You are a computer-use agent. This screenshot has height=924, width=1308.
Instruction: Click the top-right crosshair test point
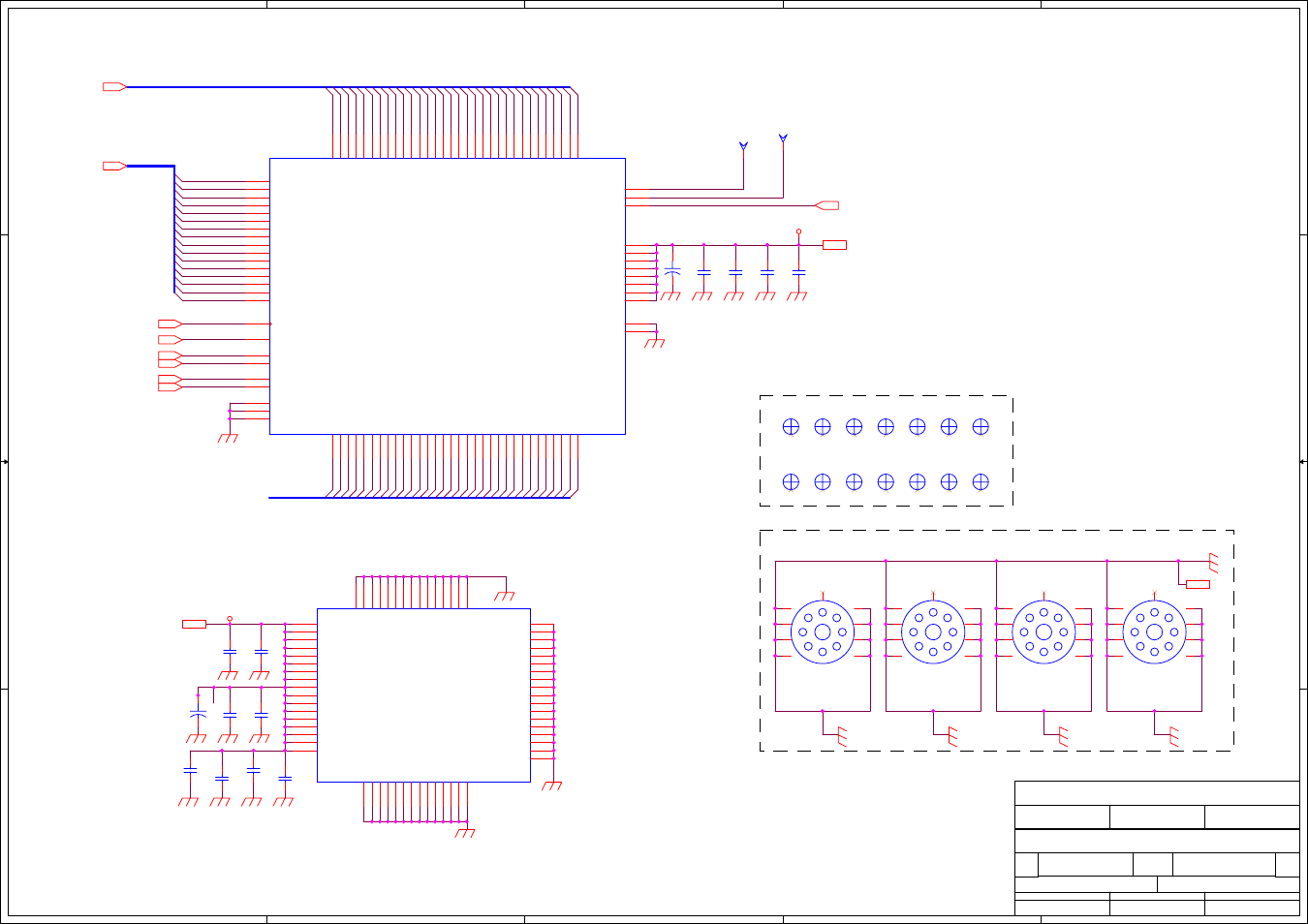[981, 426]
